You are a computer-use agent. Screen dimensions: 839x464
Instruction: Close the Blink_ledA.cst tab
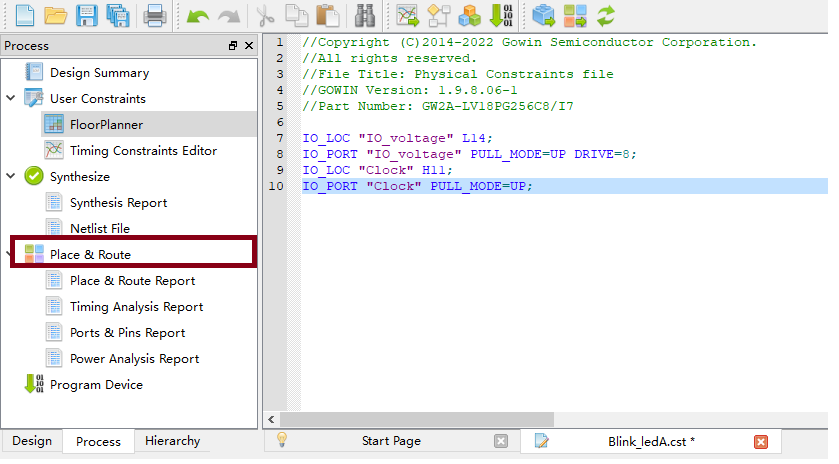761,442
